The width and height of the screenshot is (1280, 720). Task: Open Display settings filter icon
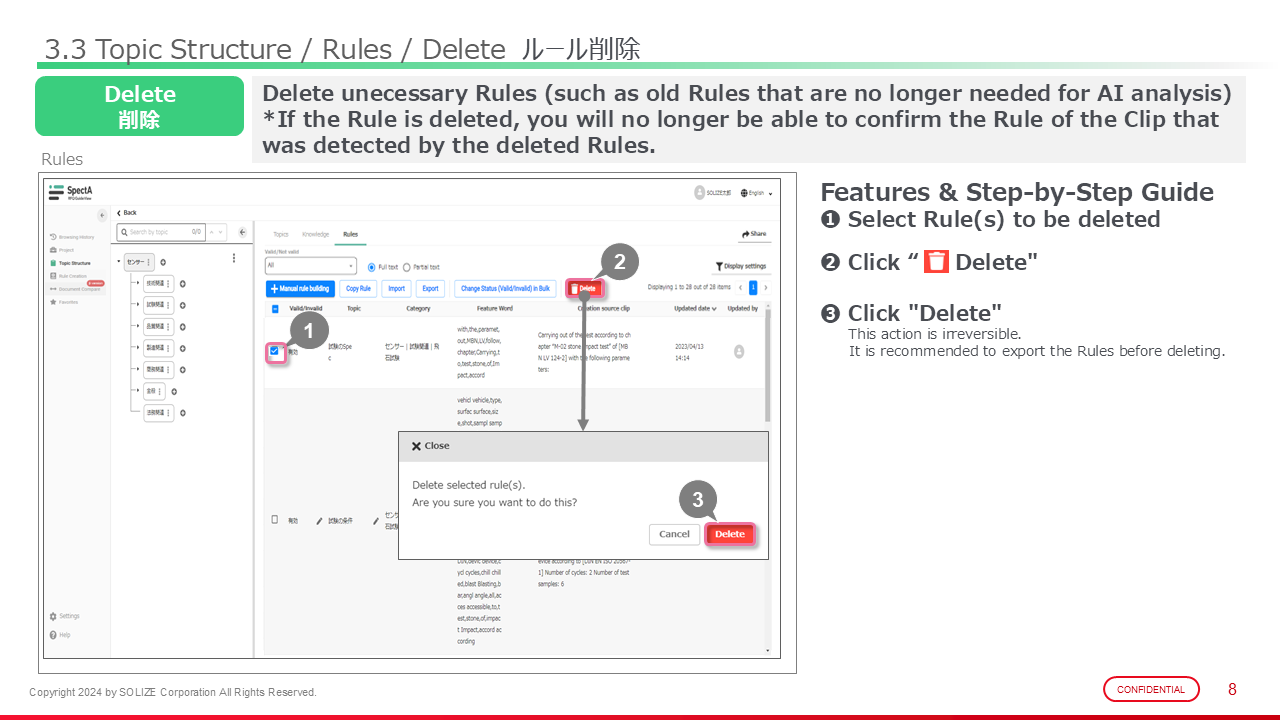pyautogui.click(x=719, y=267)
